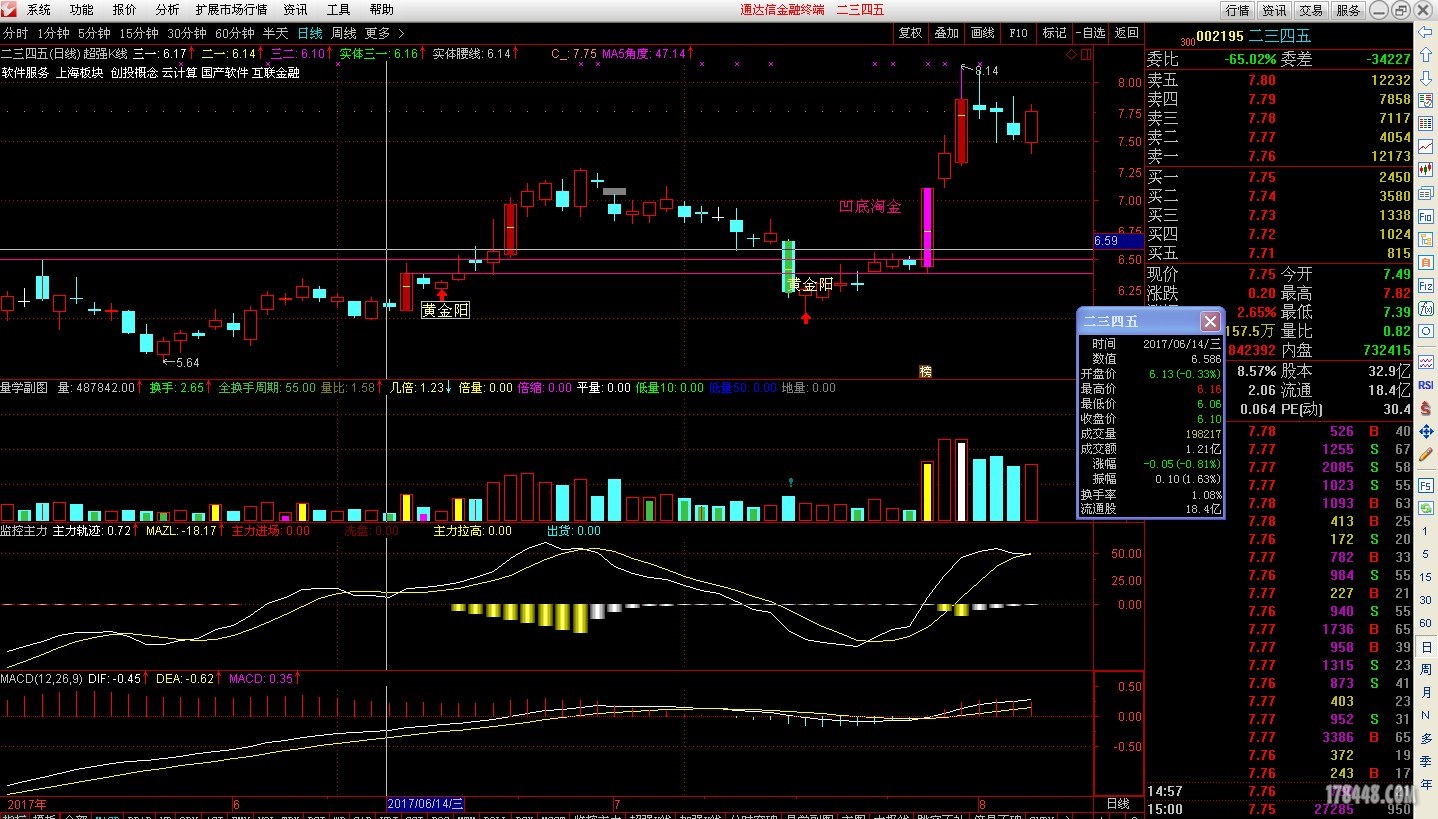1438x819 pixels.
Task: Expand the 更多 periods list
Action: coord(384,33)
